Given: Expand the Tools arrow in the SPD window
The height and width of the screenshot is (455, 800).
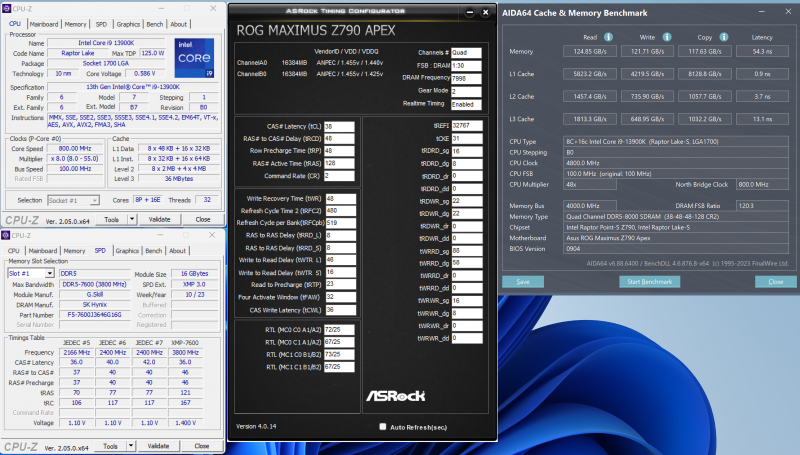Looking at the screenshot, I should coord(132,446).
